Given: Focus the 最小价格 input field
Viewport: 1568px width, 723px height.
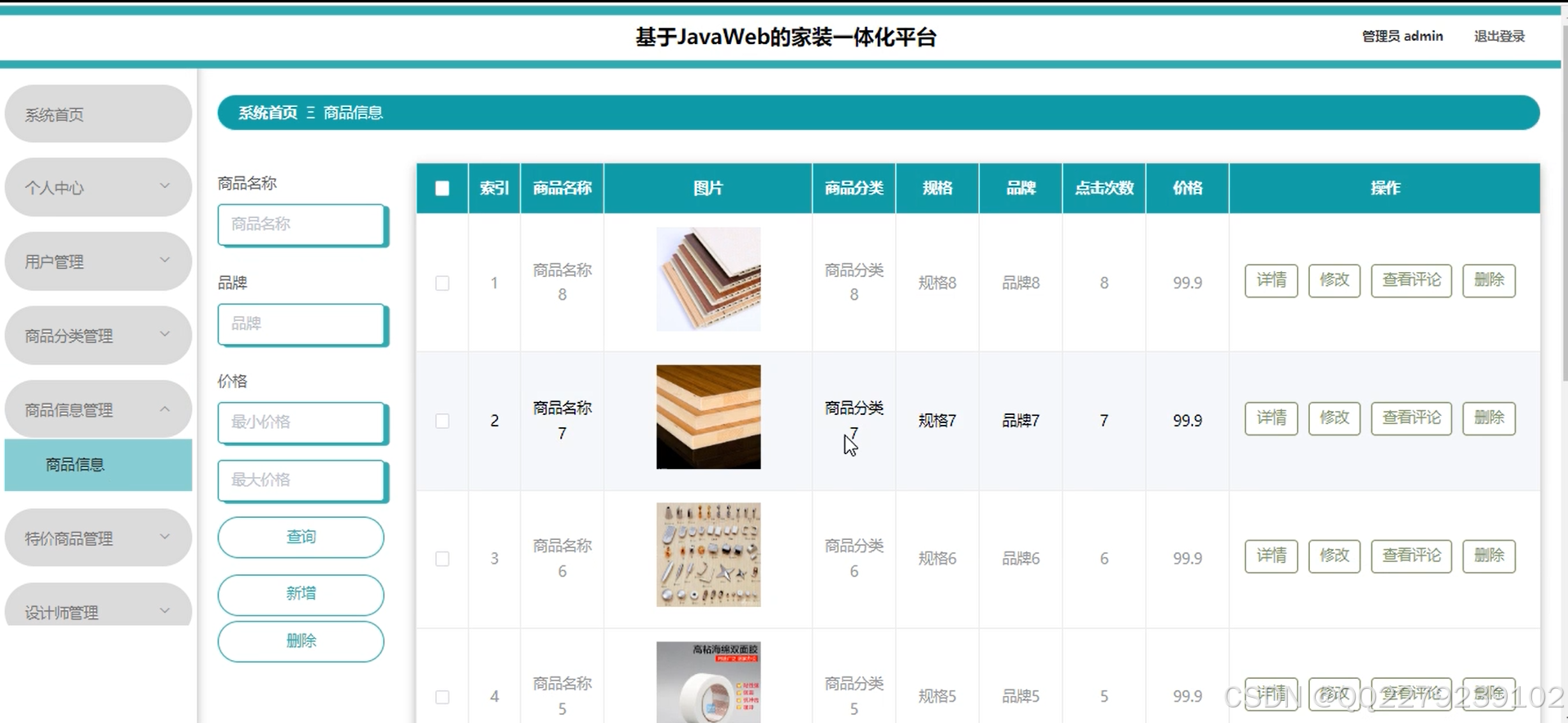Looking at the screenshot, I should [301, 422].
